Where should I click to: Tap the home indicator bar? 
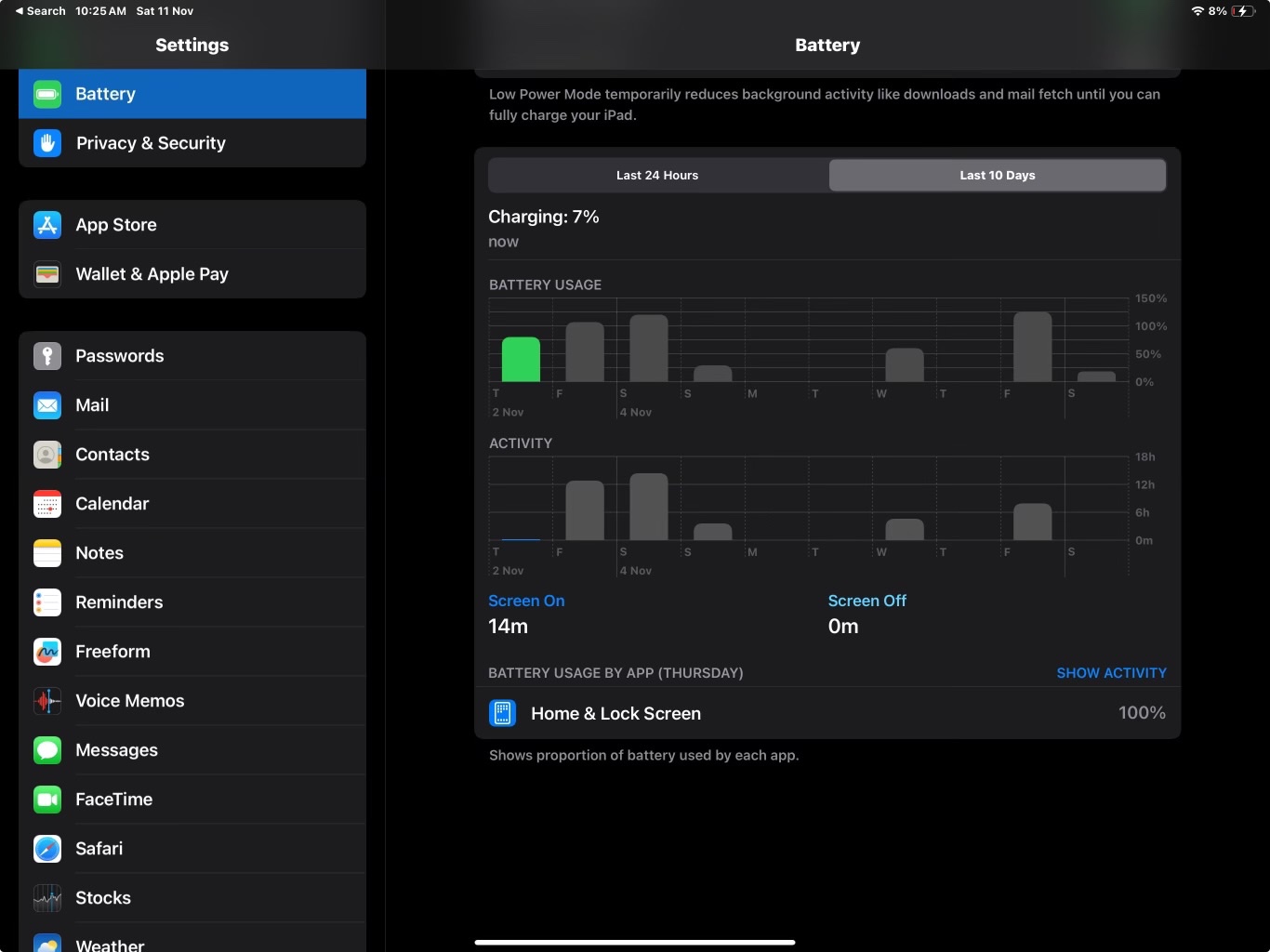click(x=635, y=942)
